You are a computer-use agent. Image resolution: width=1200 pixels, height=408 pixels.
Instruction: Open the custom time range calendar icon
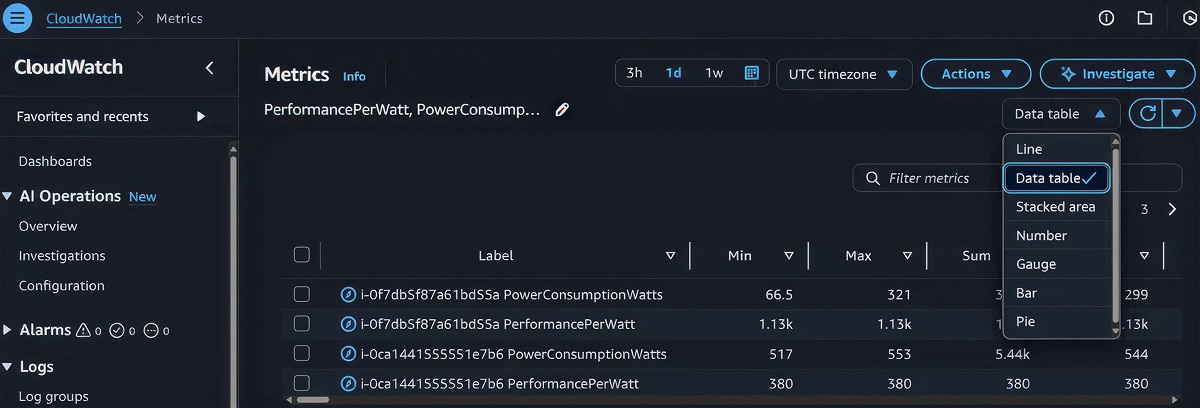[751, 73]
